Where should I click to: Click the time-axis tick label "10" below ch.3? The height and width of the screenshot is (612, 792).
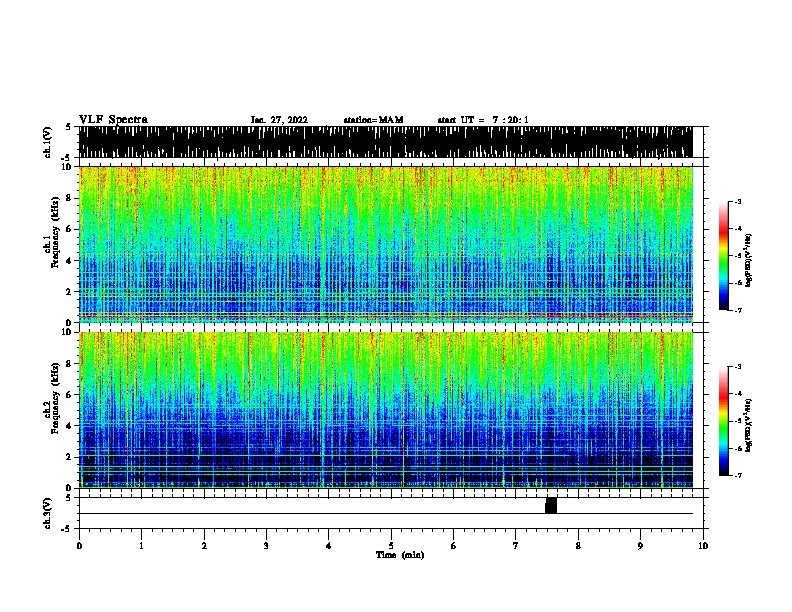click(703, 546)
